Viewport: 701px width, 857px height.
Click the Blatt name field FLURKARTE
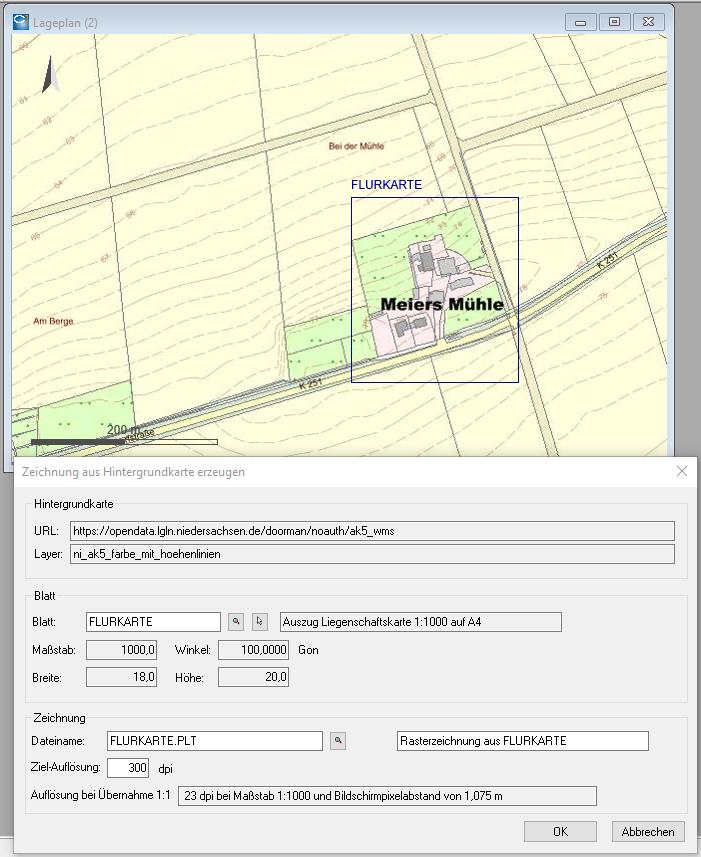pos(153,621)
